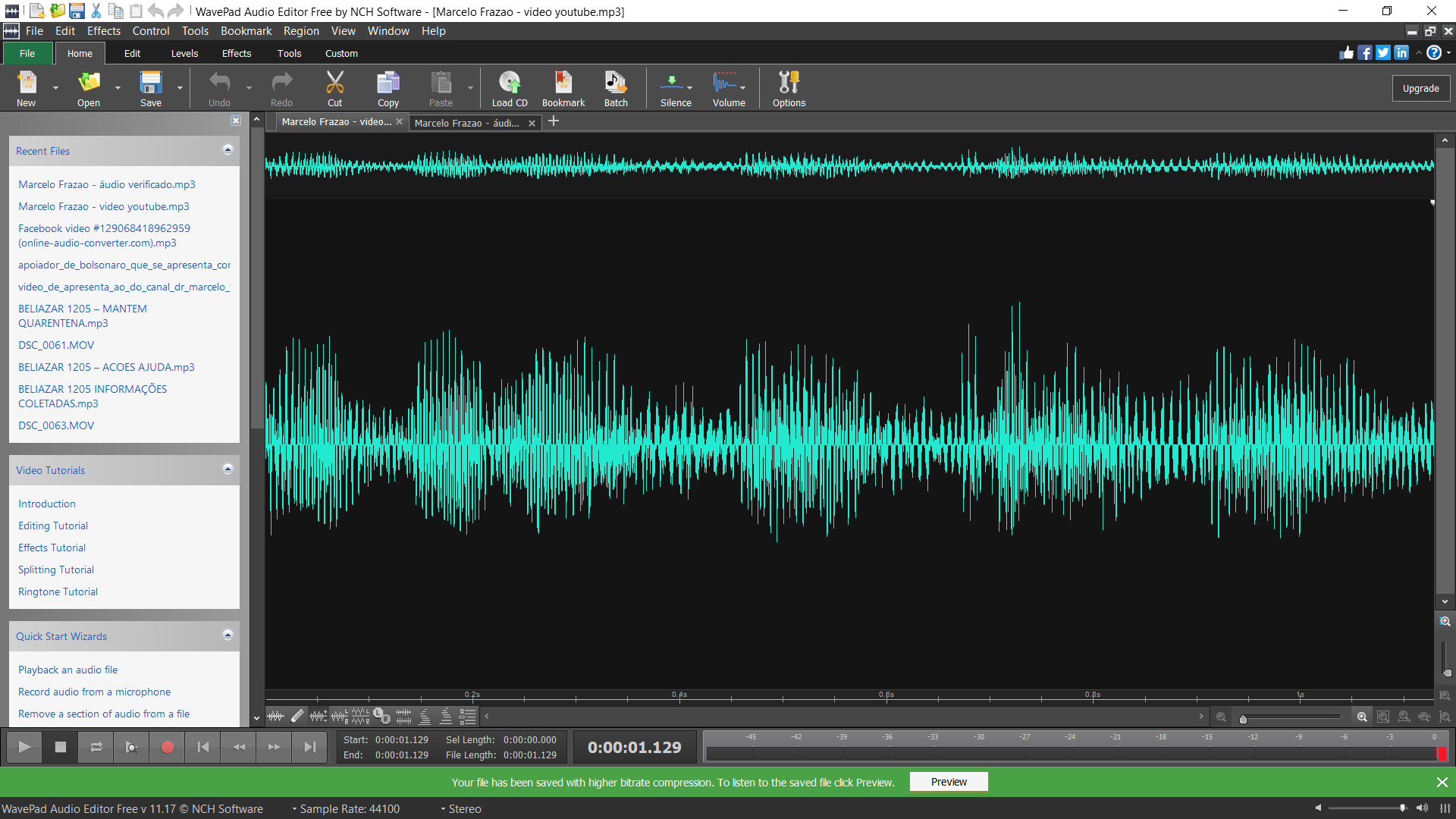Screen dimensions: 1456x819
Task: Click the horizontal zoom slider handle
Action: click(1243, 719)
